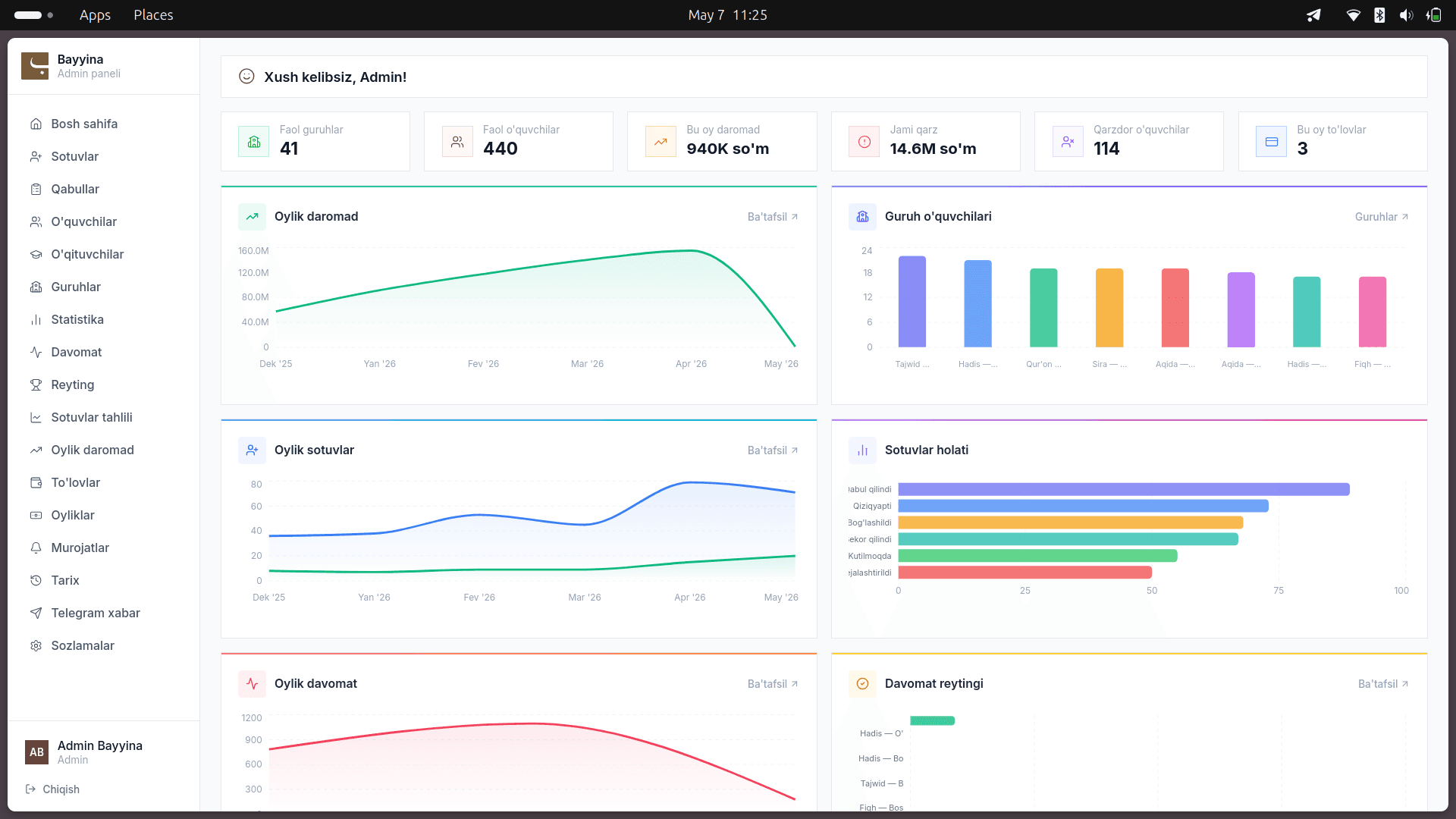Click the Jami qarz alert icon
Image resolution: width=1456 pixels, height=819 pixels.
tap(864, 142)
